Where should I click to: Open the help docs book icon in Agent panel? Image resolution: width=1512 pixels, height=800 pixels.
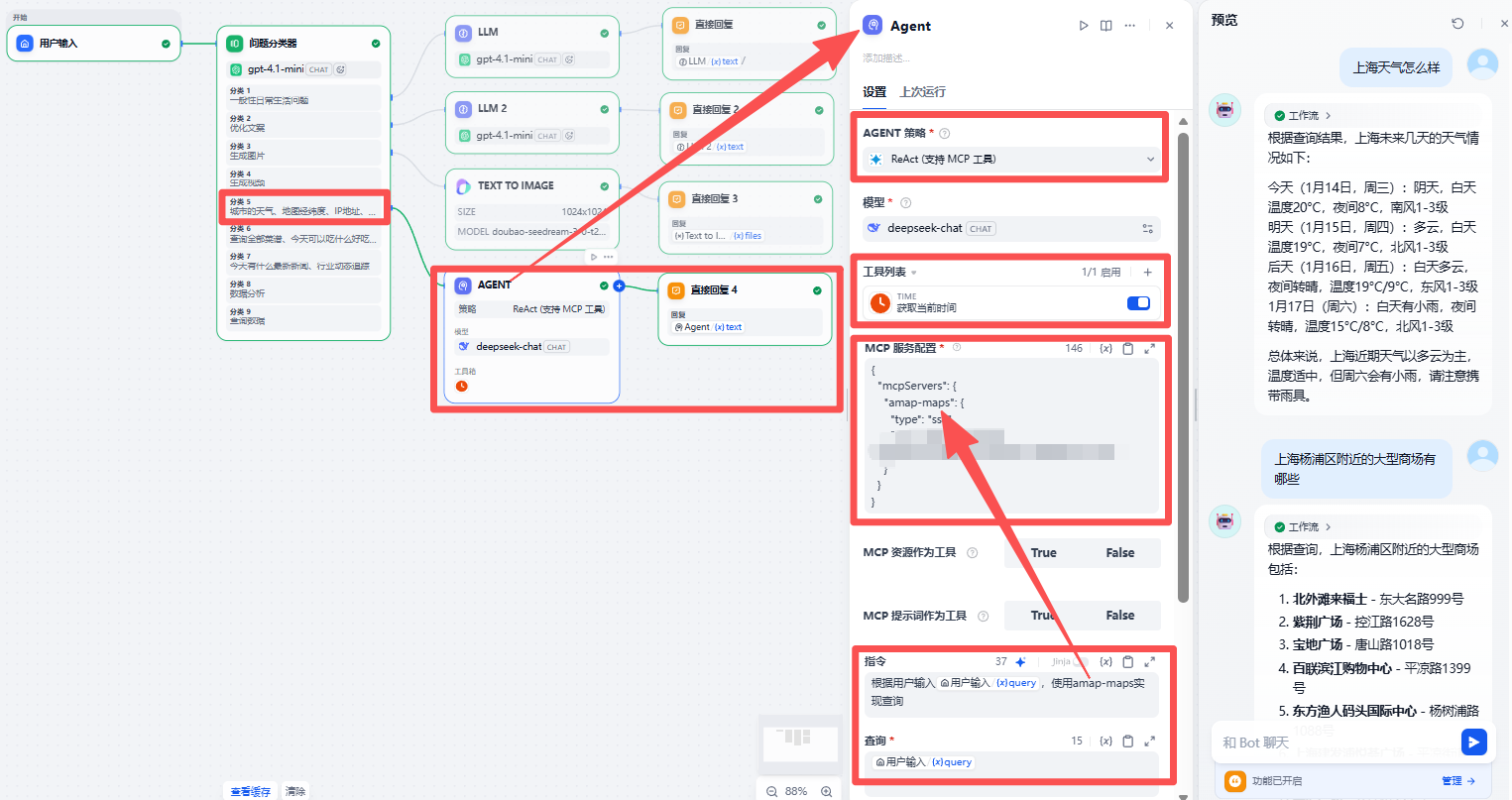1106,26
